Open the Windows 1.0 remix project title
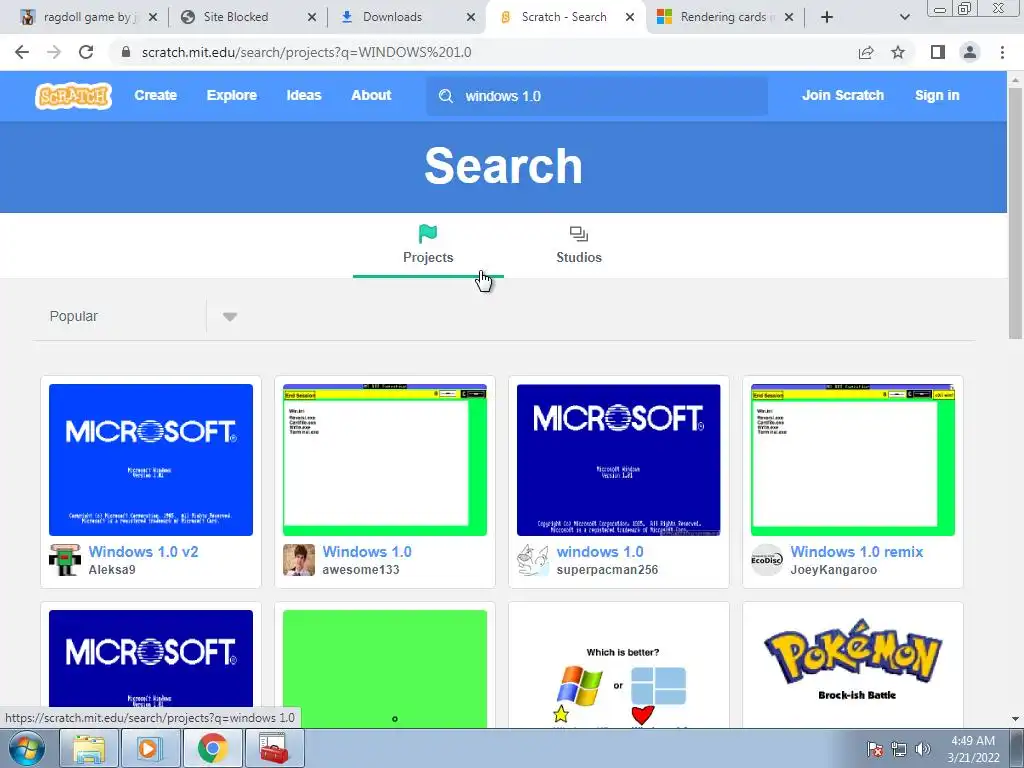The width and height of the screenshot is (1024, 768). [x=857, y=552]
